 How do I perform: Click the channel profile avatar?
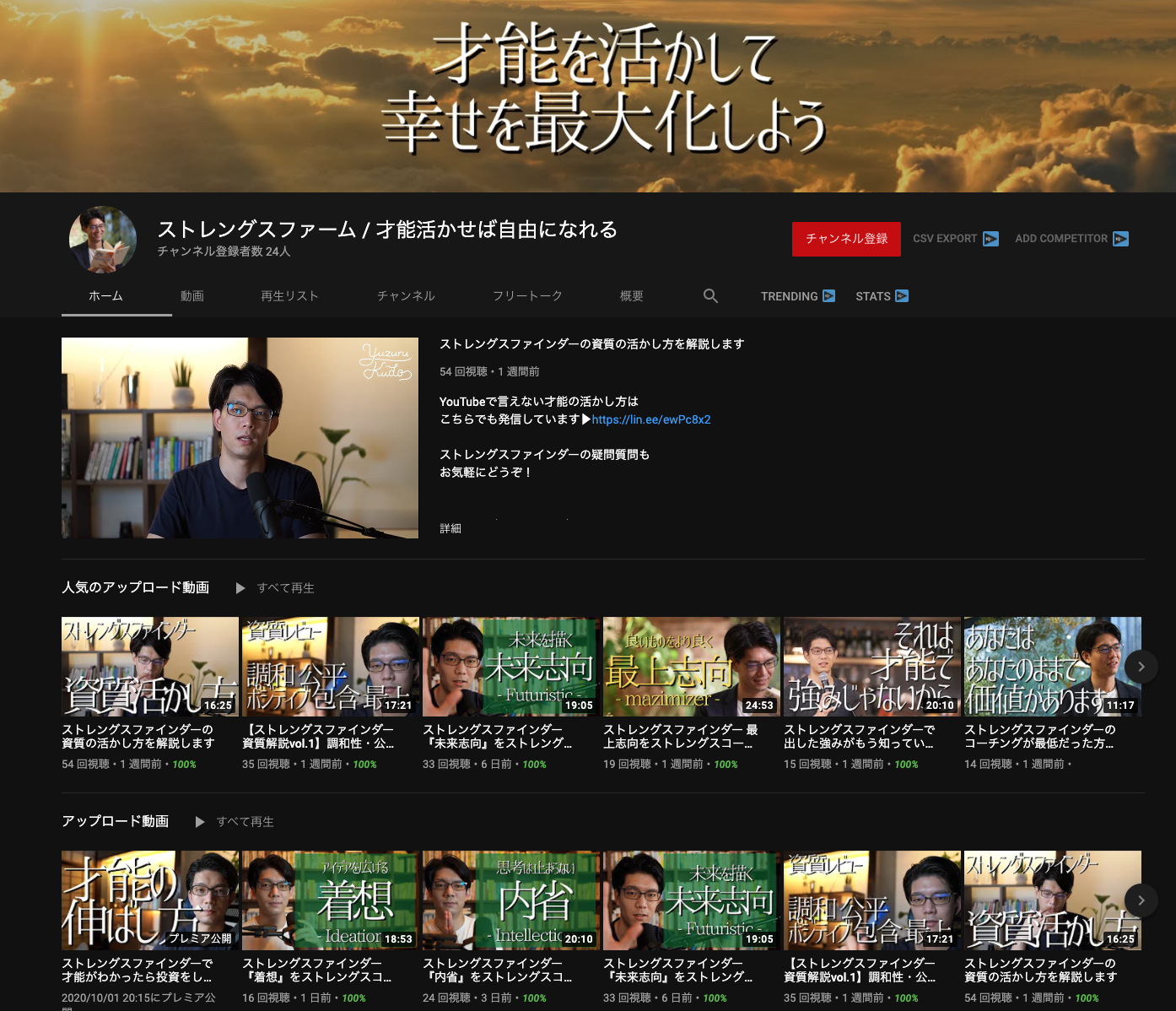click(x=103, y=240)
